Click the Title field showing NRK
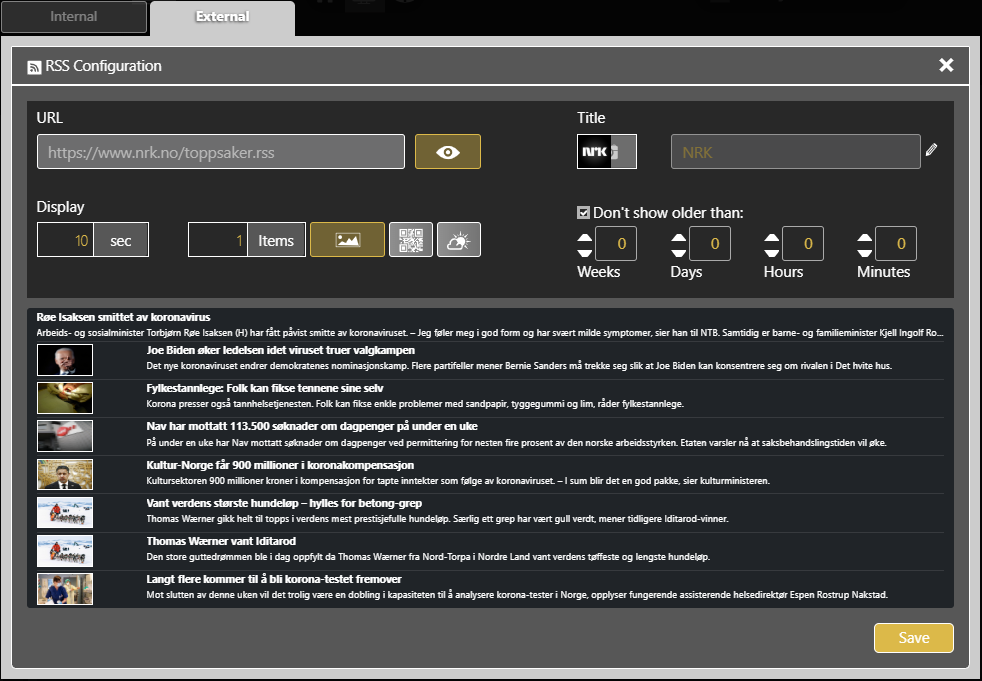982x681 pixels. pos(796,152)
